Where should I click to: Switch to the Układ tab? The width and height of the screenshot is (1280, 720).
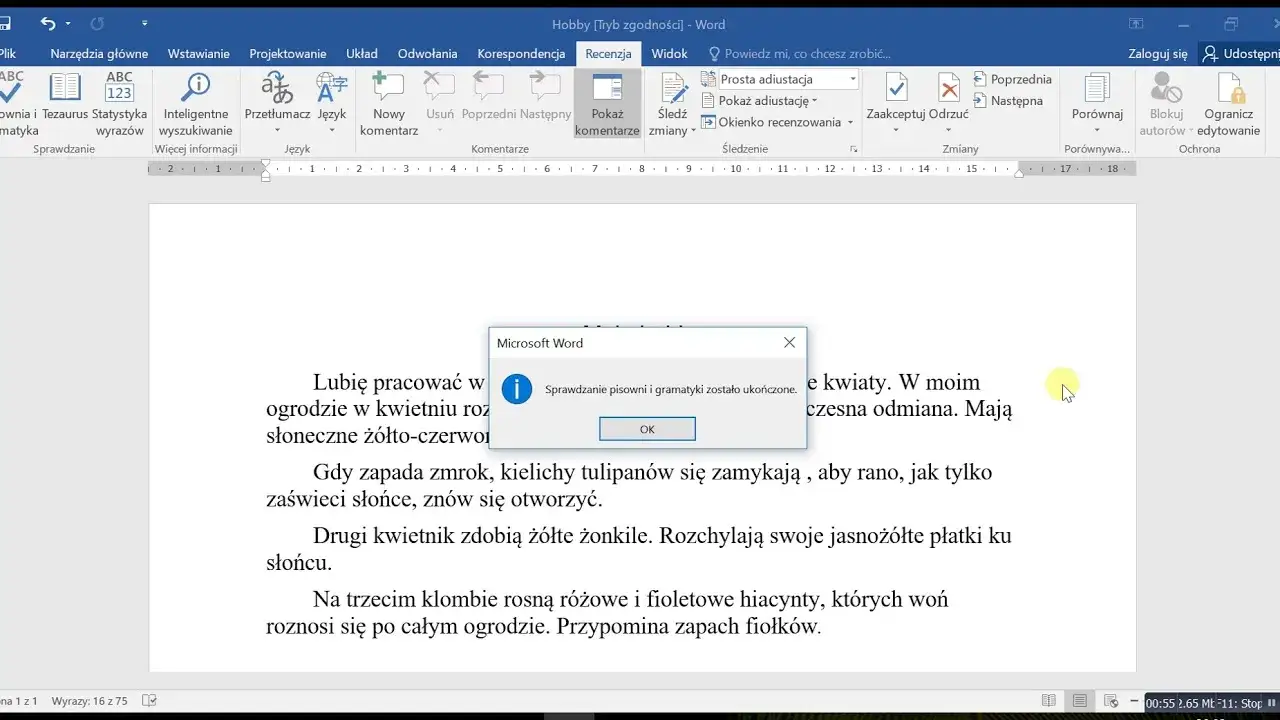click(x=362, y=54)
